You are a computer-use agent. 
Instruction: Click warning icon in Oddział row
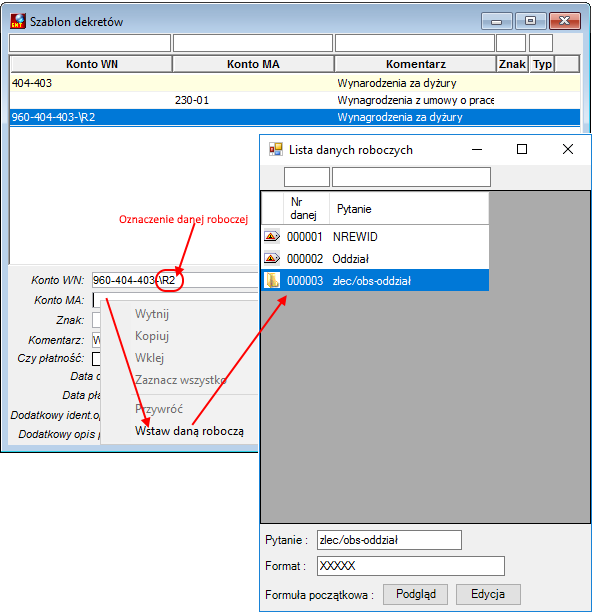pos(272,258)
